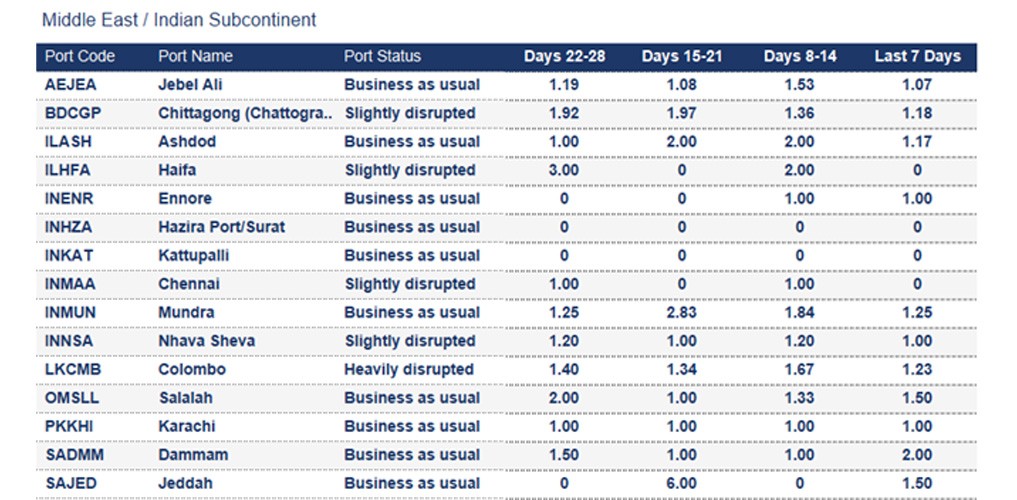Sort by Days 22-28 column header
Viewport: 1017px width, 500px height.
click(x=564, y=57)
